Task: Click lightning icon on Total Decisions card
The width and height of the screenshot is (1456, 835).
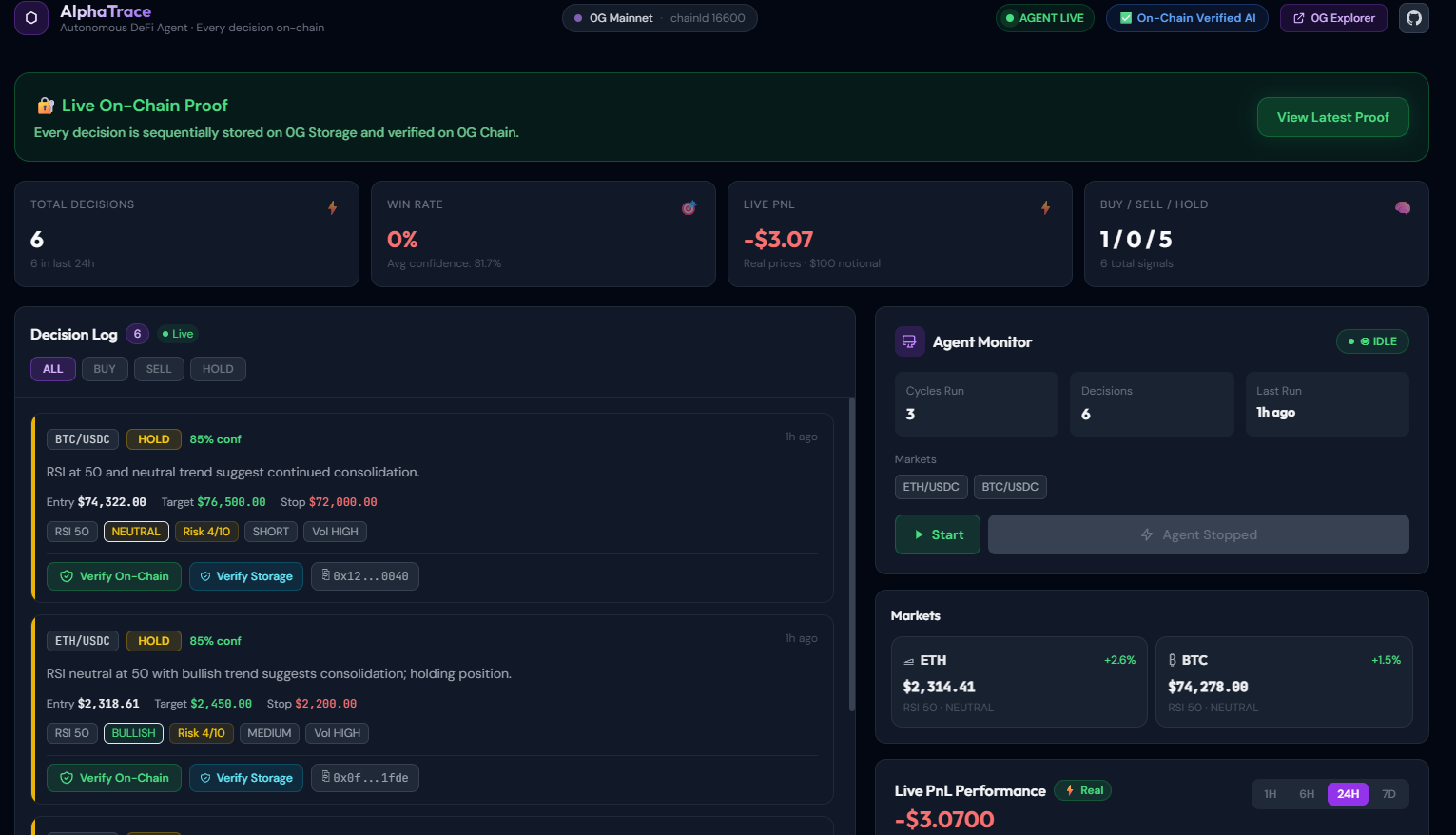Action: click(x=333, y=207)
